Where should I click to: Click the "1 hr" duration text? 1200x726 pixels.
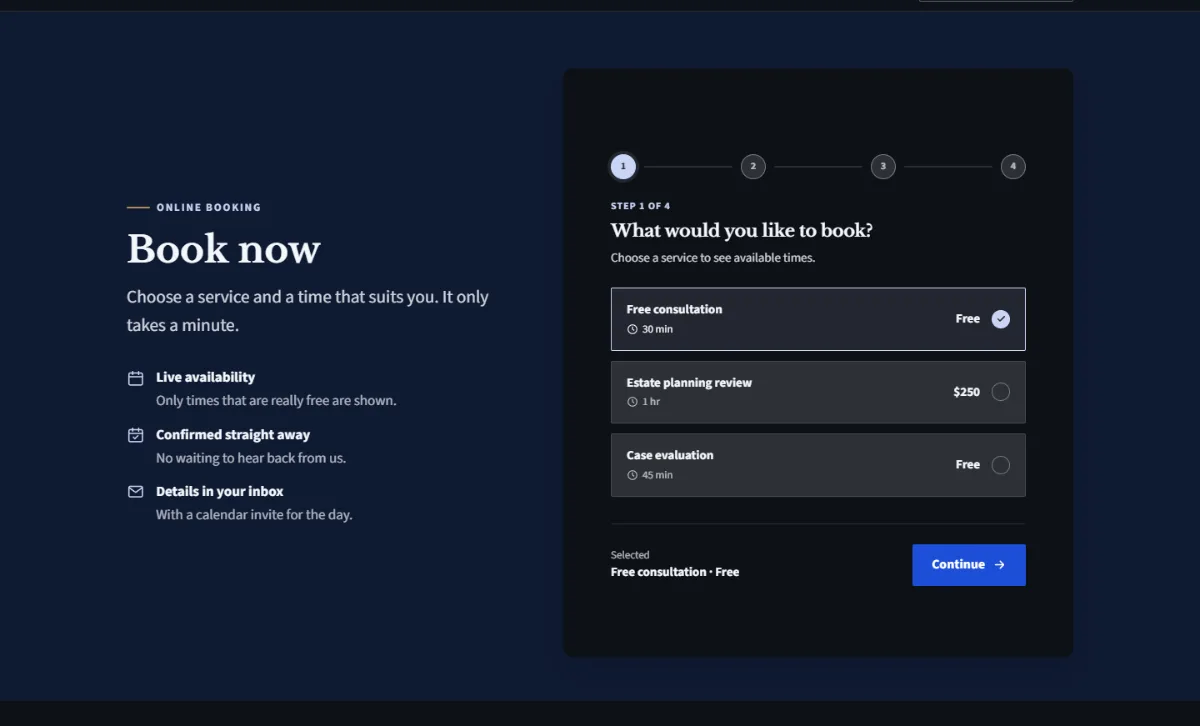[x=651, y=402]
